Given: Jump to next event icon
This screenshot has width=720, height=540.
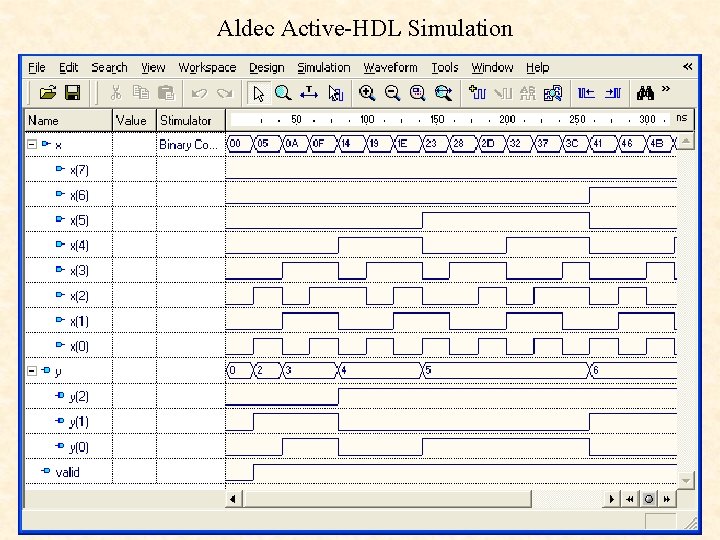Looking at the screenshot, I should point(613,93).
